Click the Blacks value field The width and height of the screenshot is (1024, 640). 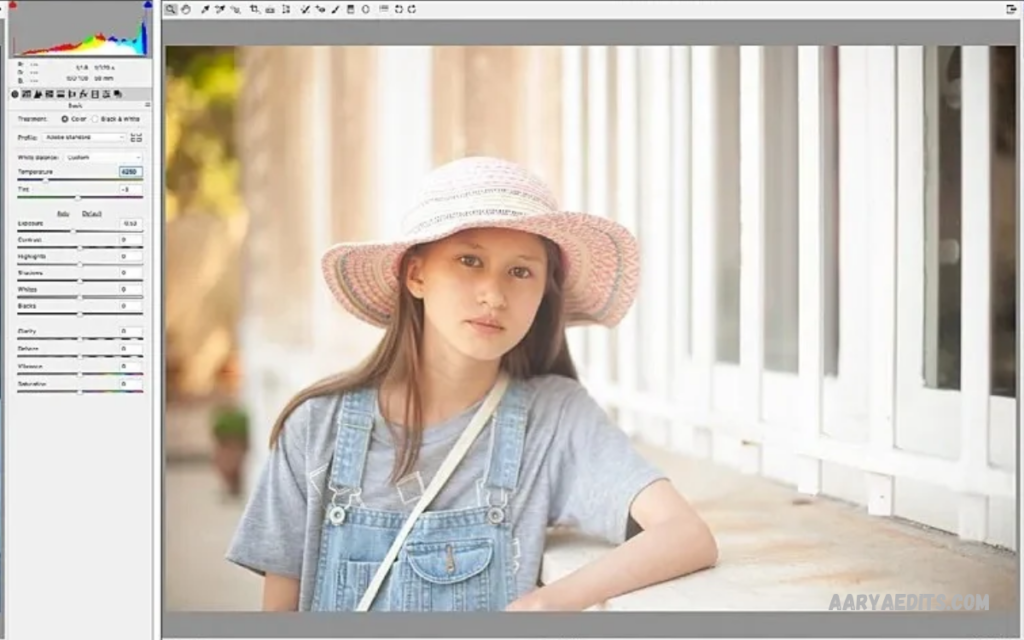131,306
